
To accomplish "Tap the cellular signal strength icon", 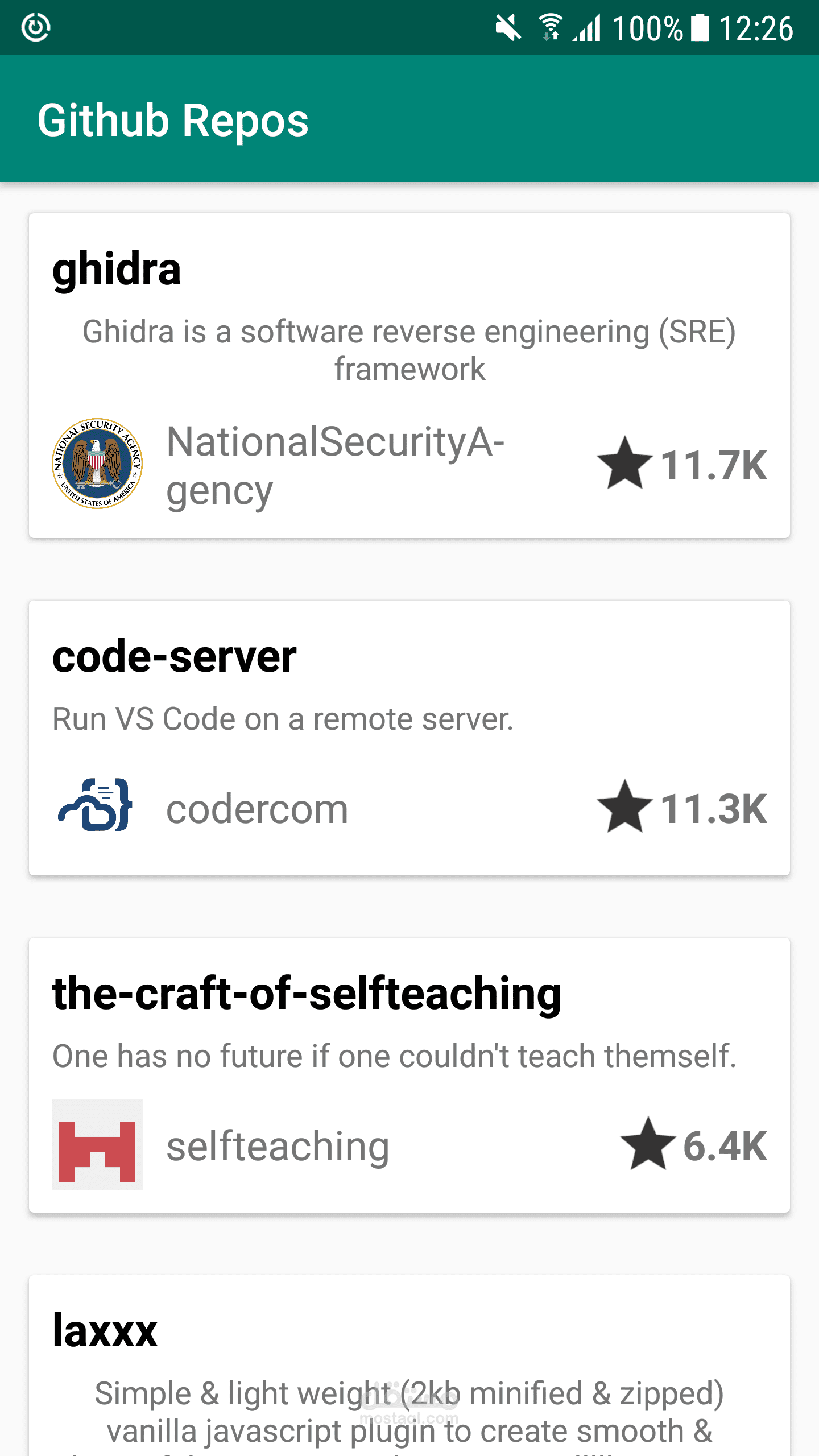I will pos(587,27).
